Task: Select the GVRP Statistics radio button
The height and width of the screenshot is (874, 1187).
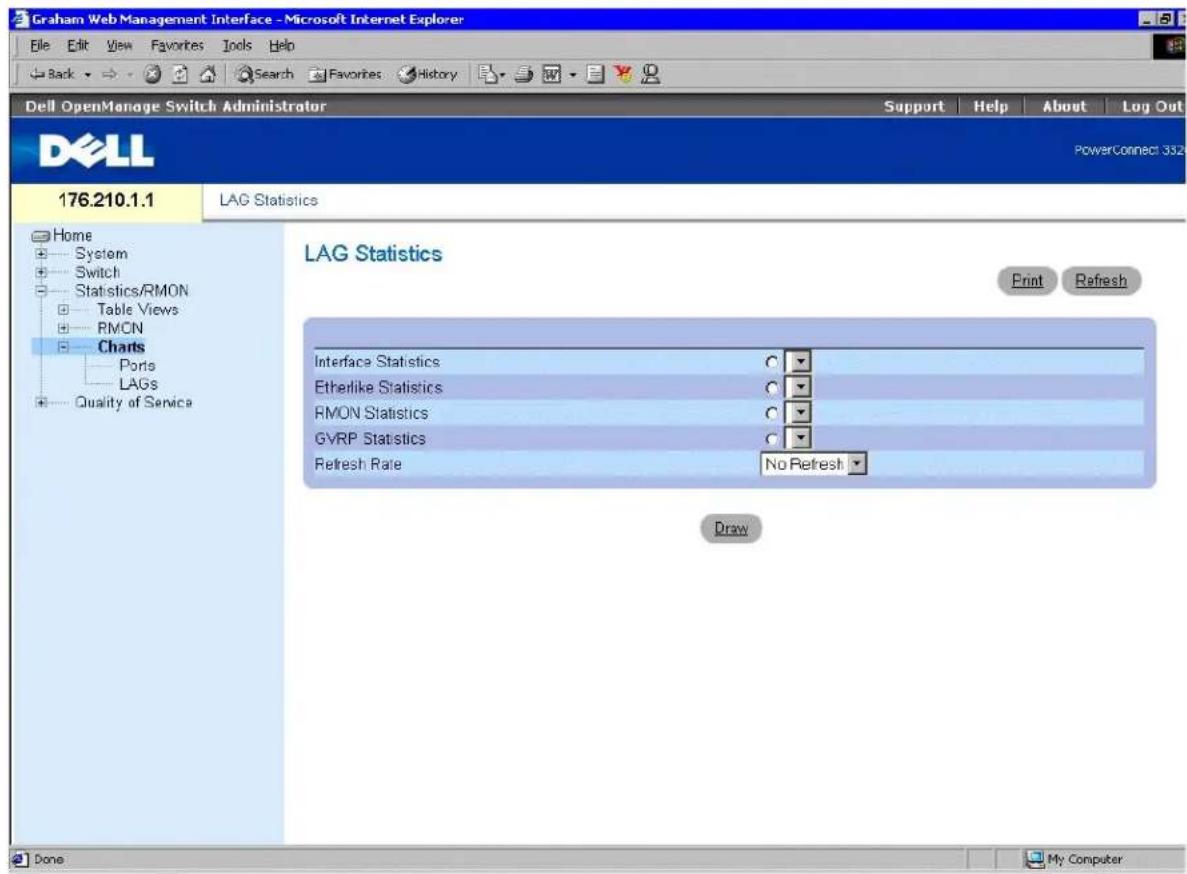Action: [771, 439]
